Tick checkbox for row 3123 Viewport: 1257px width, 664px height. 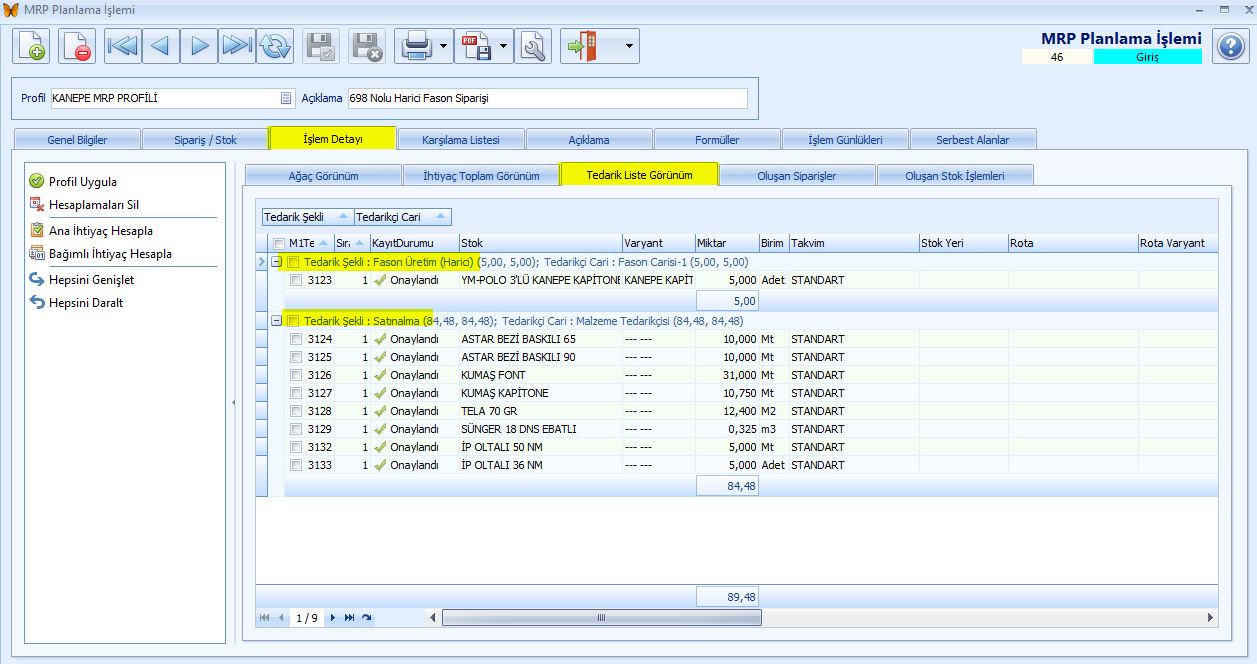coord(296,280)
